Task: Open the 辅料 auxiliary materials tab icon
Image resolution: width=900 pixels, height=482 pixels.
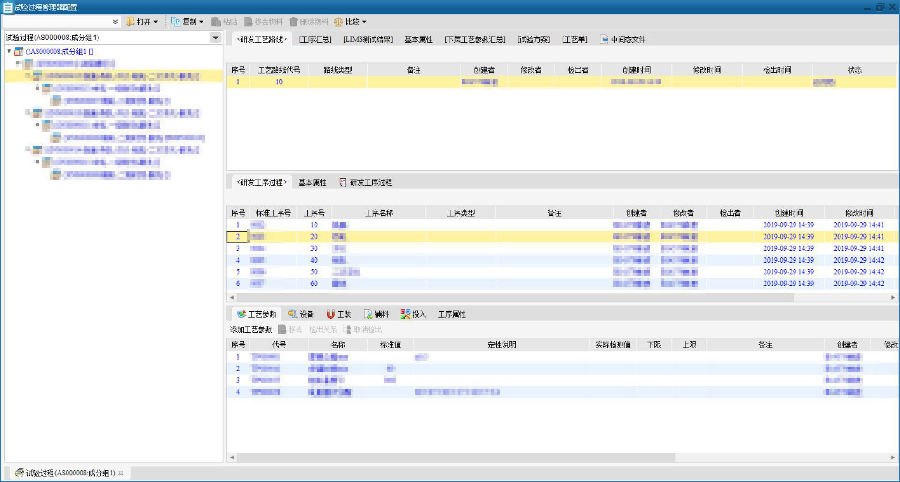Action: [x=369, y=314]
